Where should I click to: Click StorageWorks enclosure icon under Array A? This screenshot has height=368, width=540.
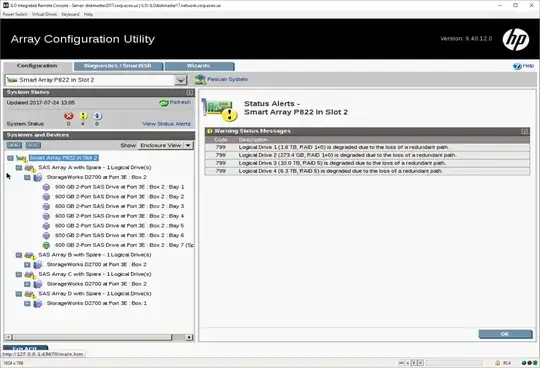(x=38, y=177)
